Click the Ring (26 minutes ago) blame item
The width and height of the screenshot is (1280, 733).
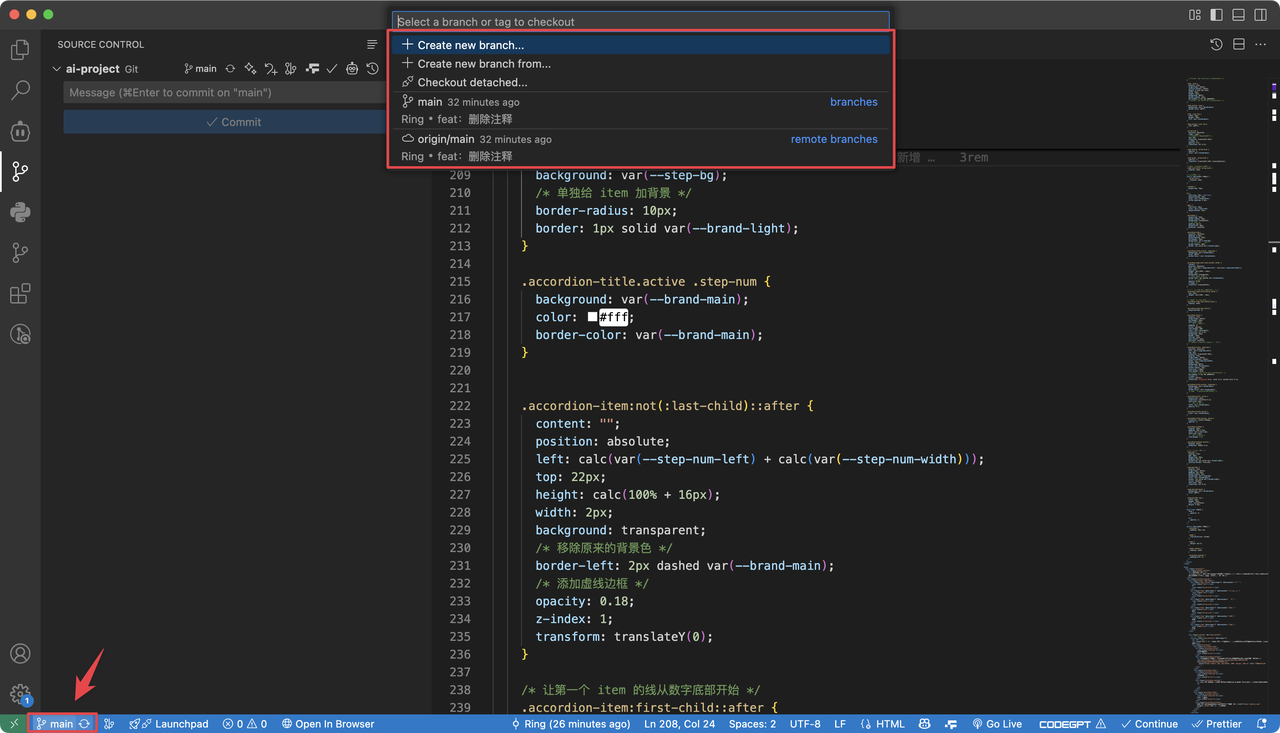[x=572, y=724]
